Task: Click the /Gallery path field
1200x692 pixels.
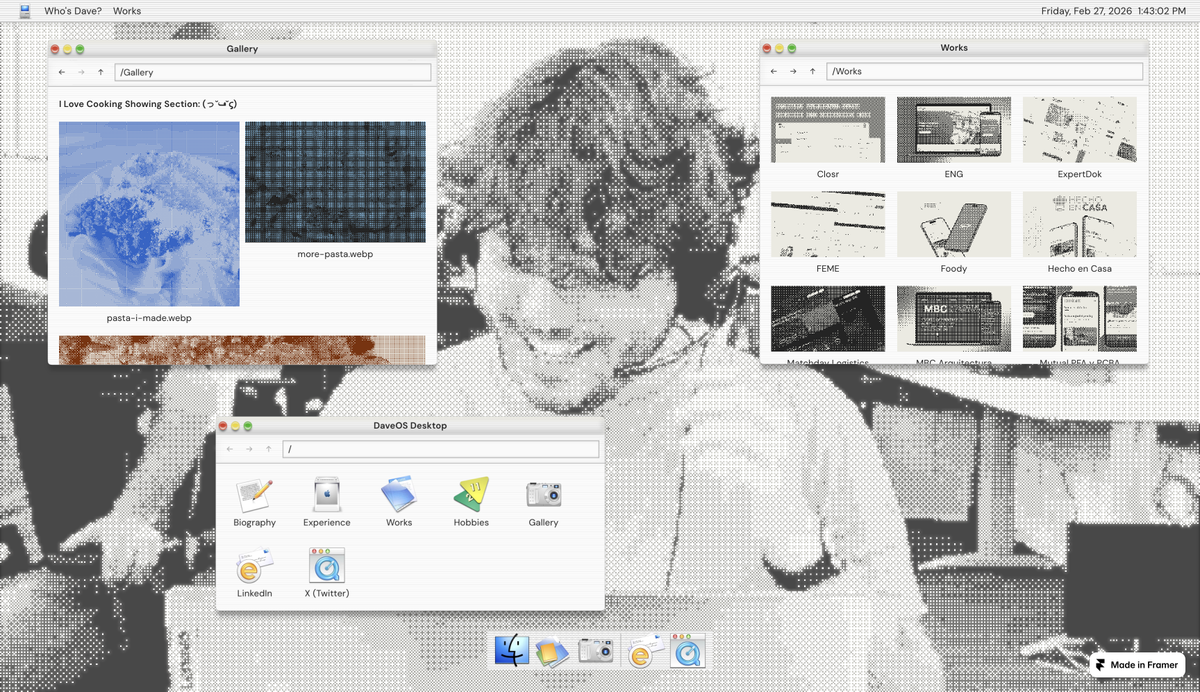Action: 273,72
